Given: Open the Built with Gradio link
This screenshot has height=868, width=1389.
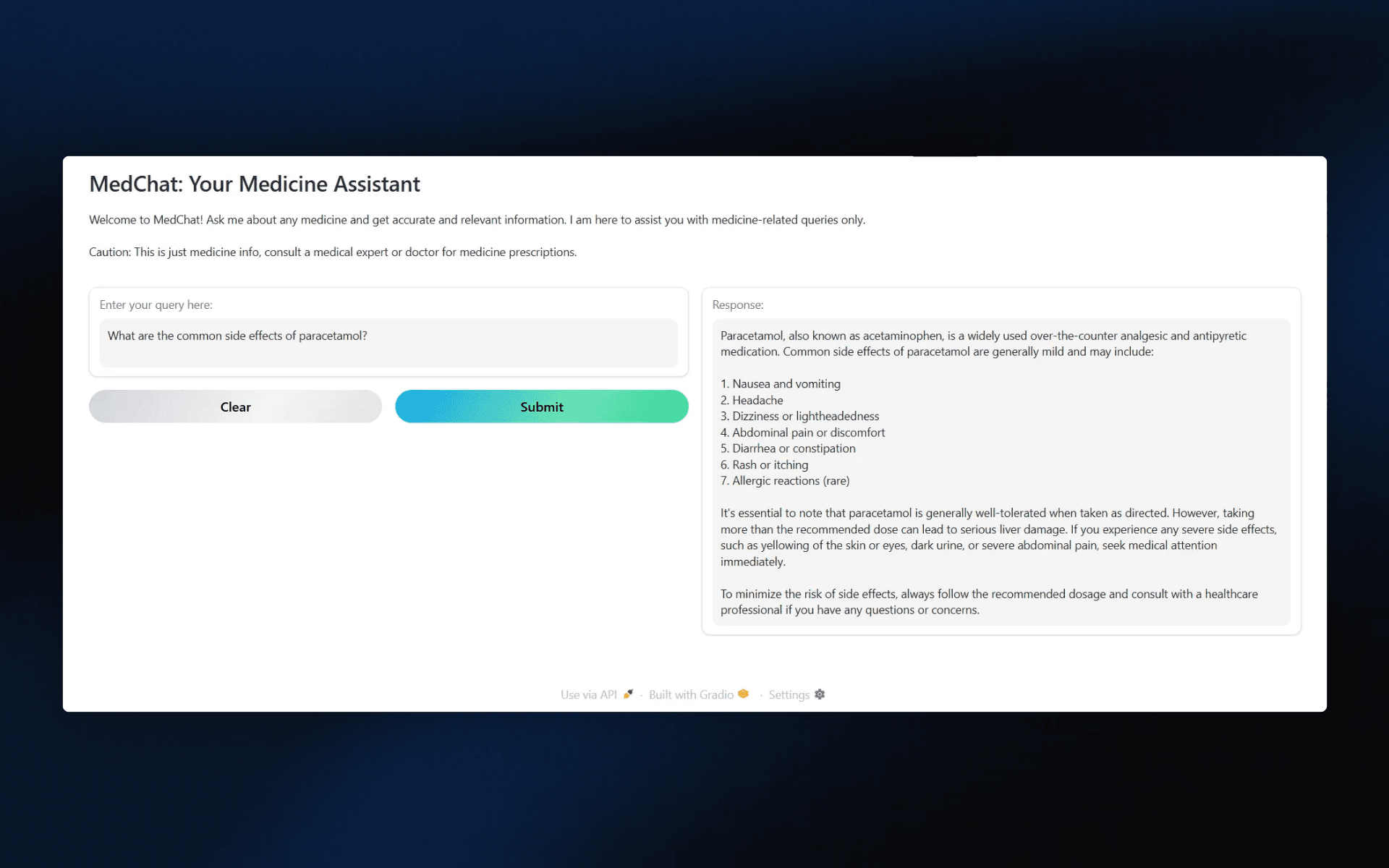Looking at the screenshot, I should pyautogui.click(x=691, y=694).
